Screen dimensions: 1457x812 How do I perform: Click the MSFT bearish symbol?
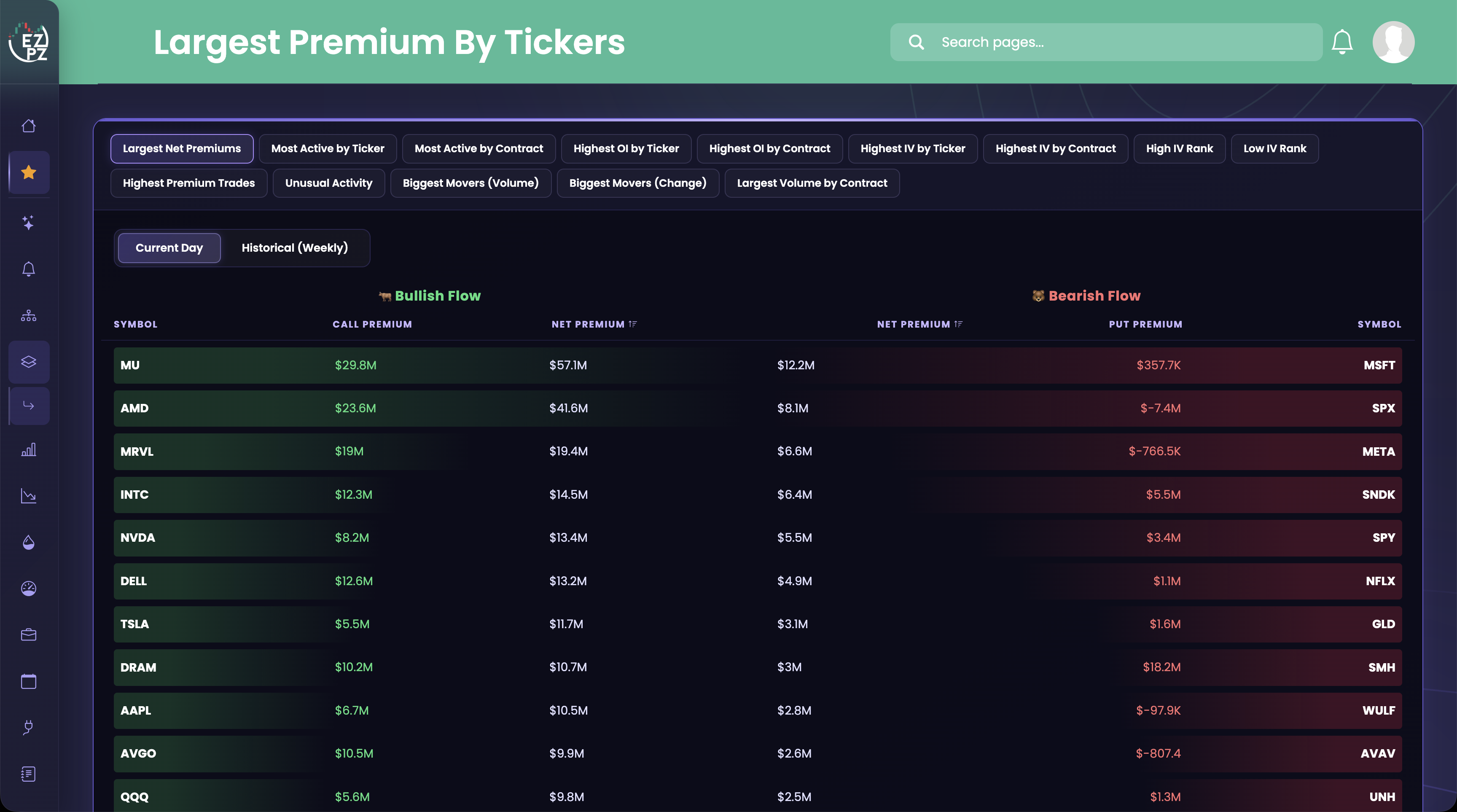(1379, 365)
